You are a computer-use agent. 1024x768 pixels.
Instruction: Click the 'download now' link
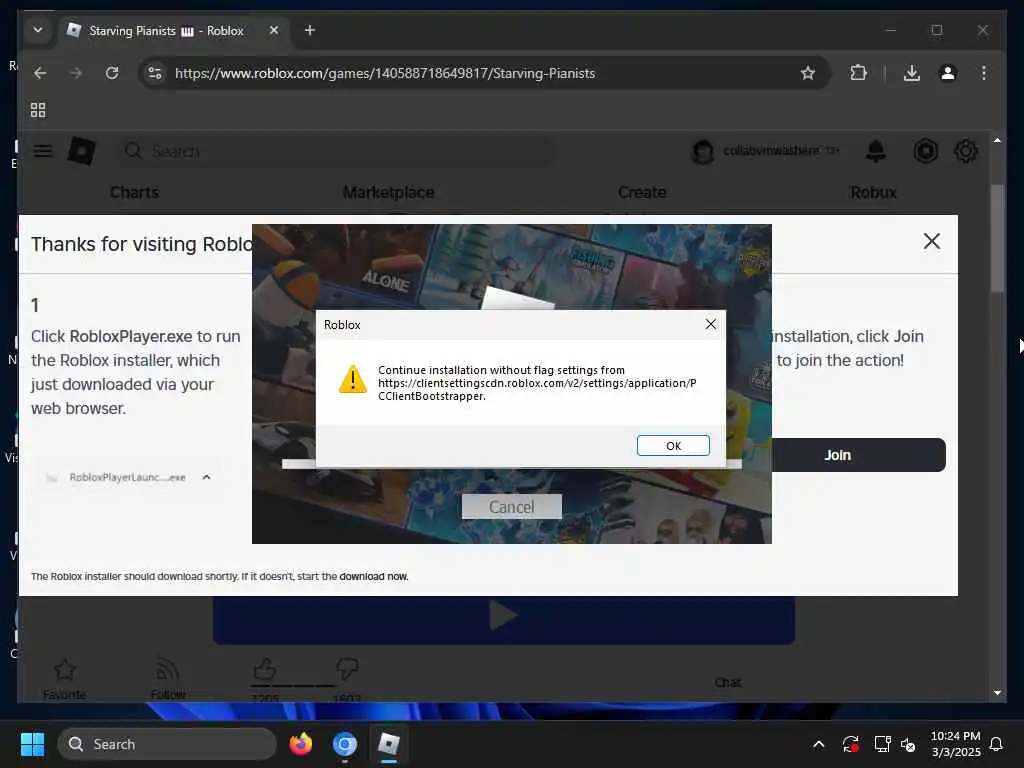click(x=374, y=576)
